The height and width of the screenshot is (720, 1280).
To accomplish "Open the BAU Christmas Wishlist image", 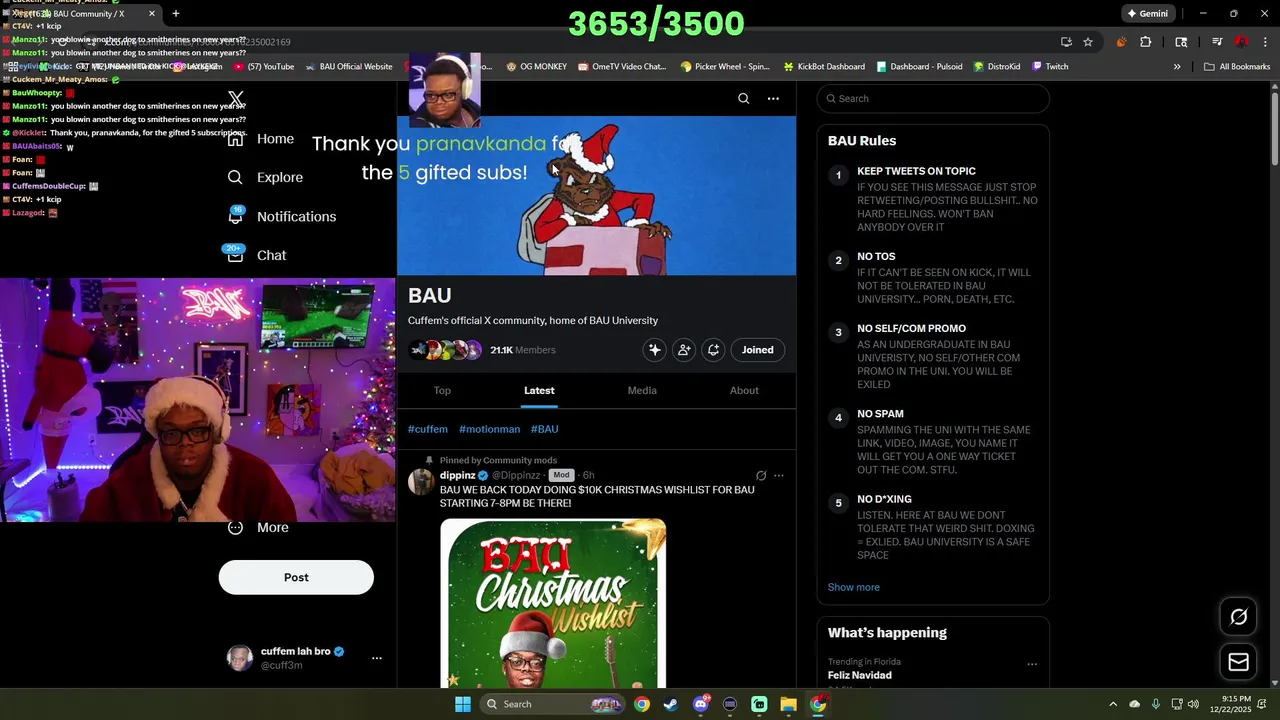I will pyautogui.click(x=553, y=603).
